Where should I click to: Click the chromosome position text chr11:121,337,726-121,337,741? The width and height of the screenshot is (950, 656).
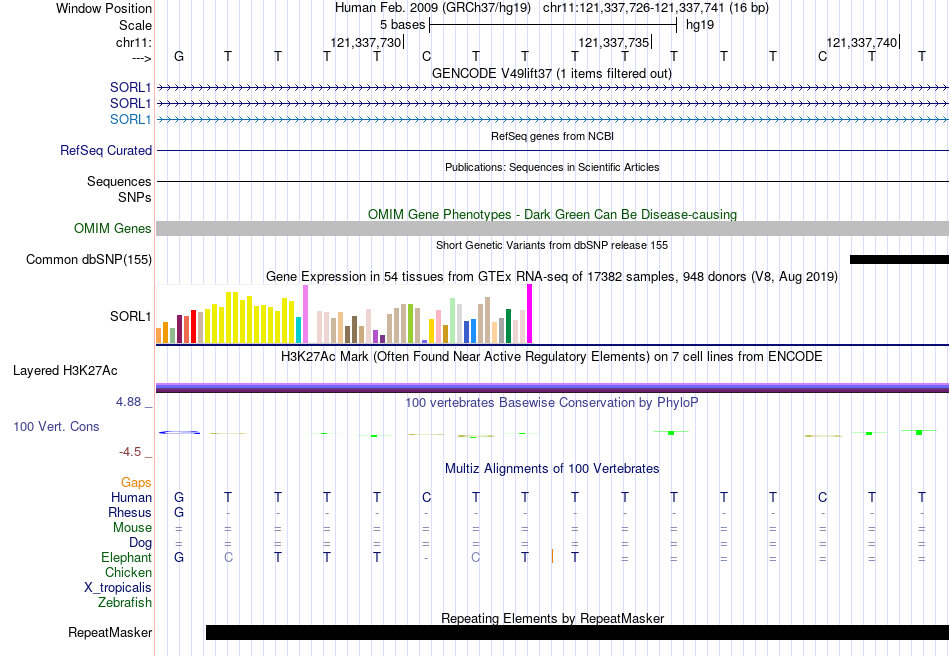coord(656,8)
